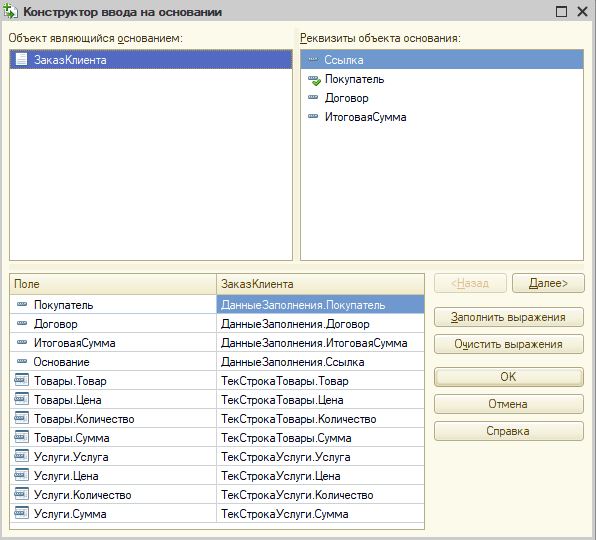Click table-part icon for Товары.Количество
596x540 pixels.
tap(21, 418)
